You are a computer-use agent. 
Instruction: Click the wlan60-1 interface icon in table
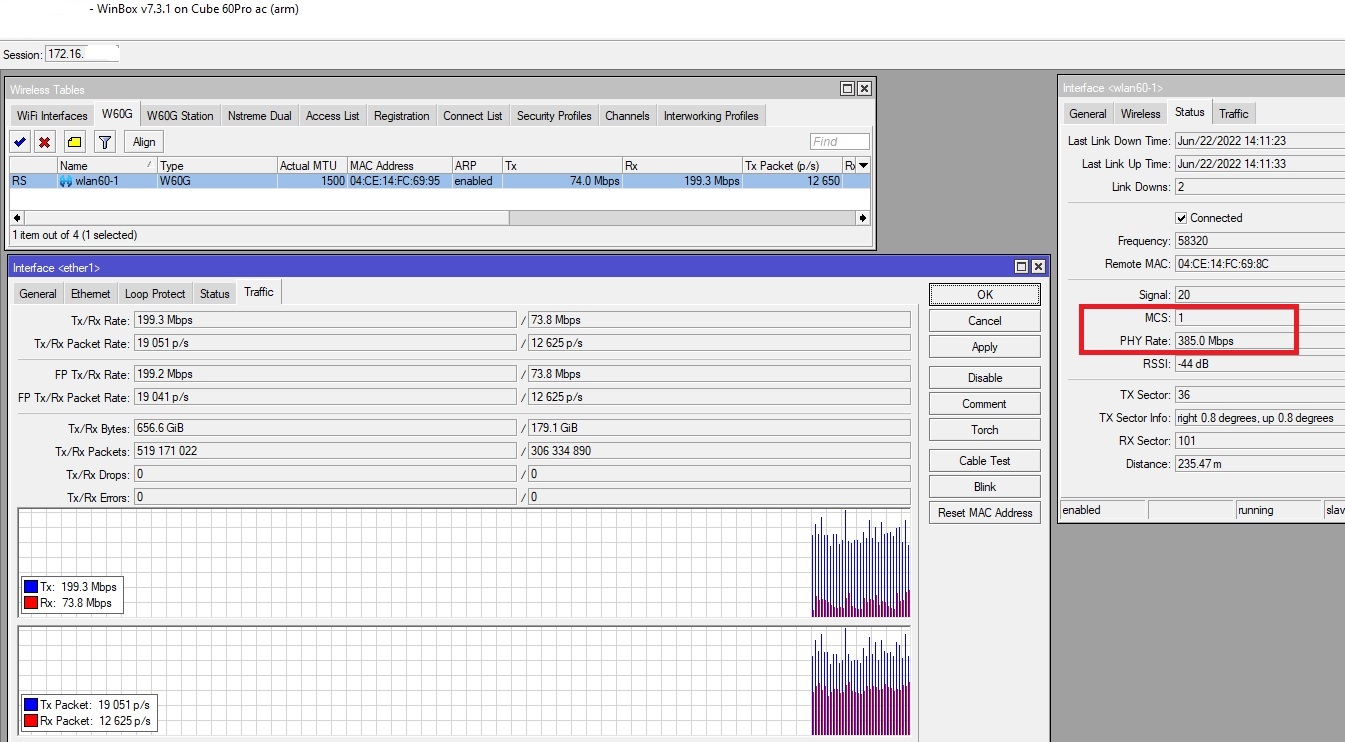(66, 182)
